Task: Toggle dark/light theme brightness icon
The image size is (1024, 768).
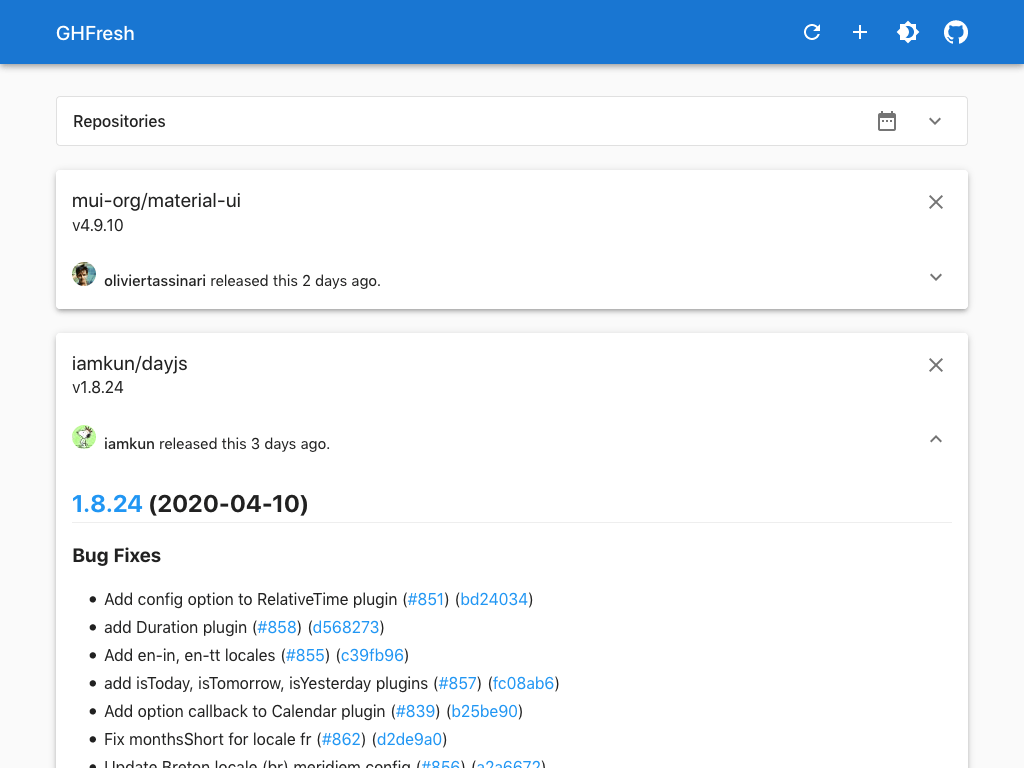Action: (908, 32)
